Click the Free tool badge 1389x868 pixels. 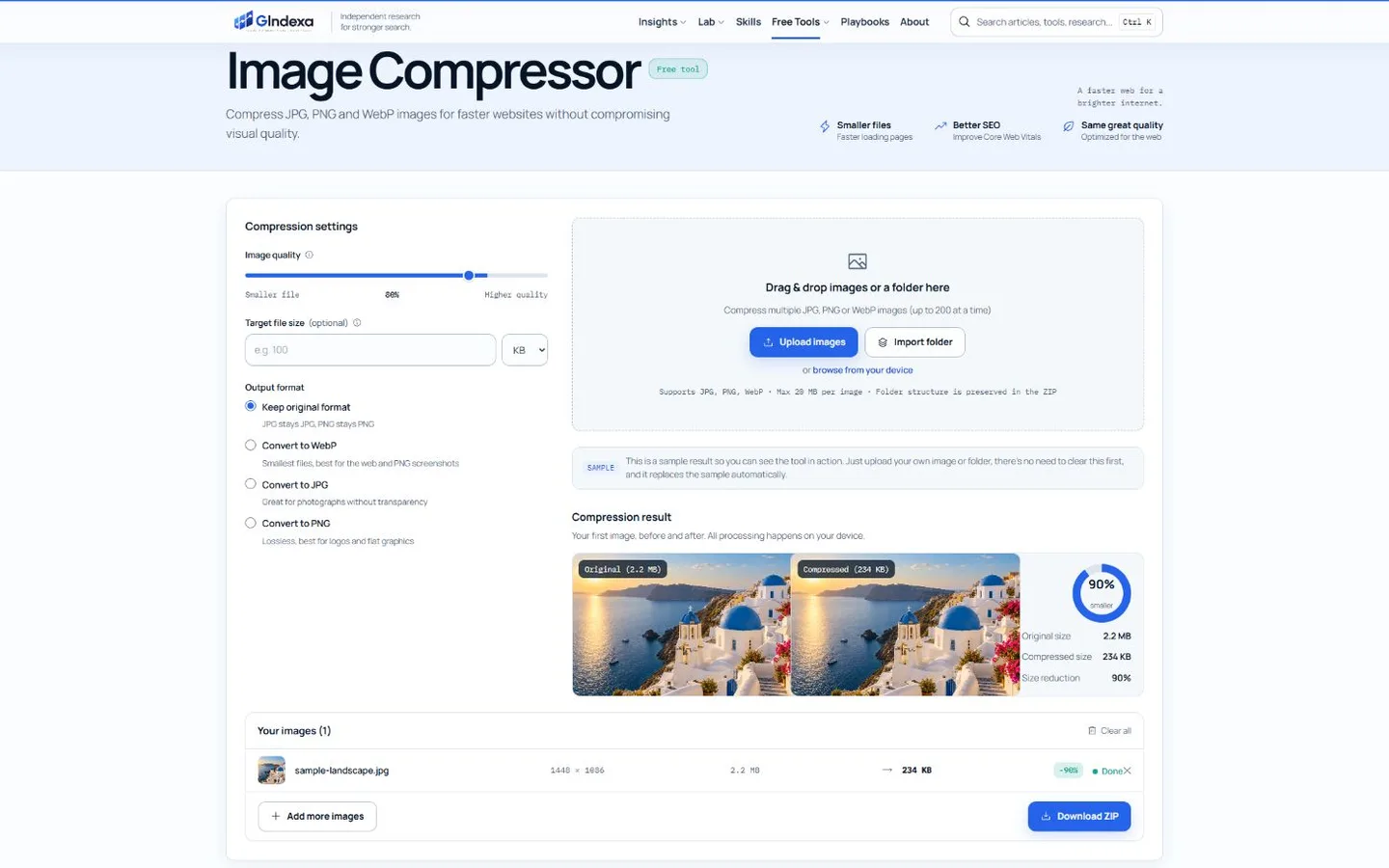point(678,69)
